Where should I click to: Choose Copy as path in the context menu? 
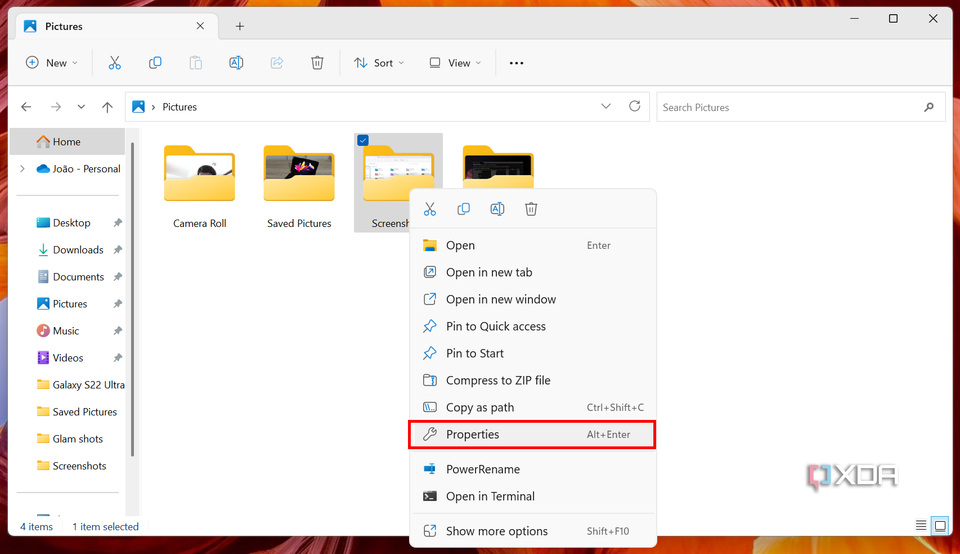tap(480, 408)
